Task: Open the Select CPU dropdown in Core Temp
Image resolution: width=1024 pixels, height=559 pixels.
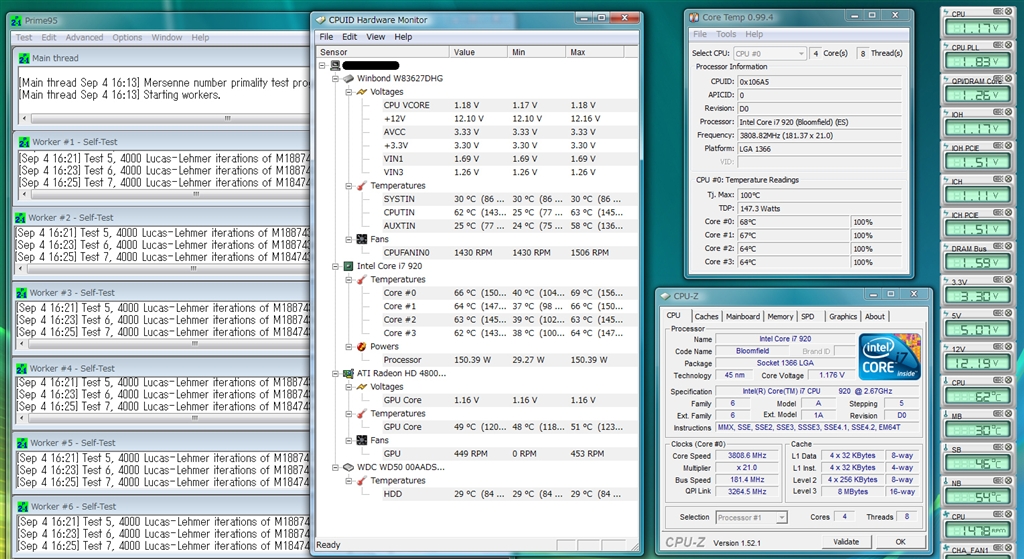Action: click(x=770, y=53)
